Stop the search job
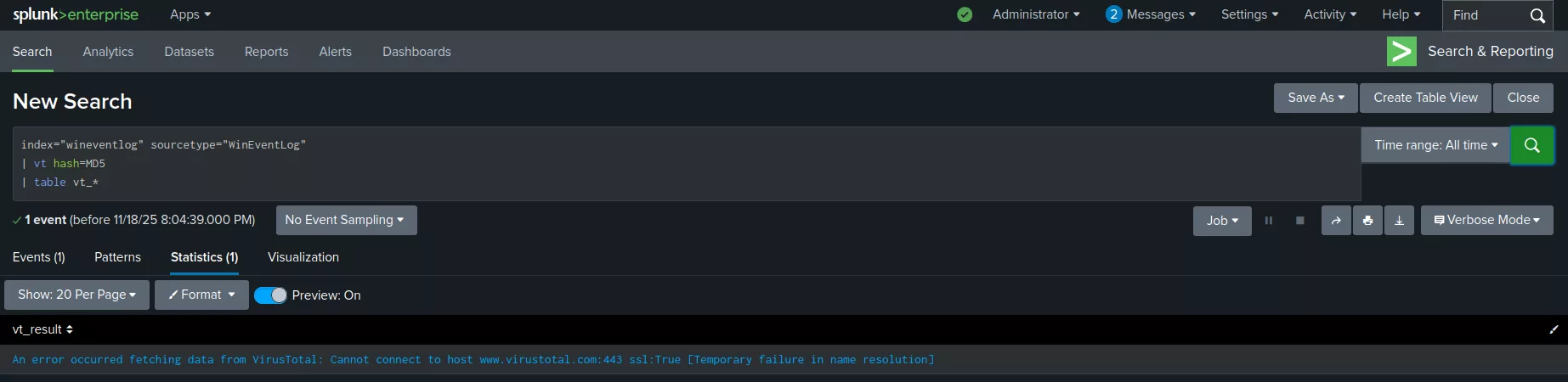1568x382 pixels. (1299, 221)
